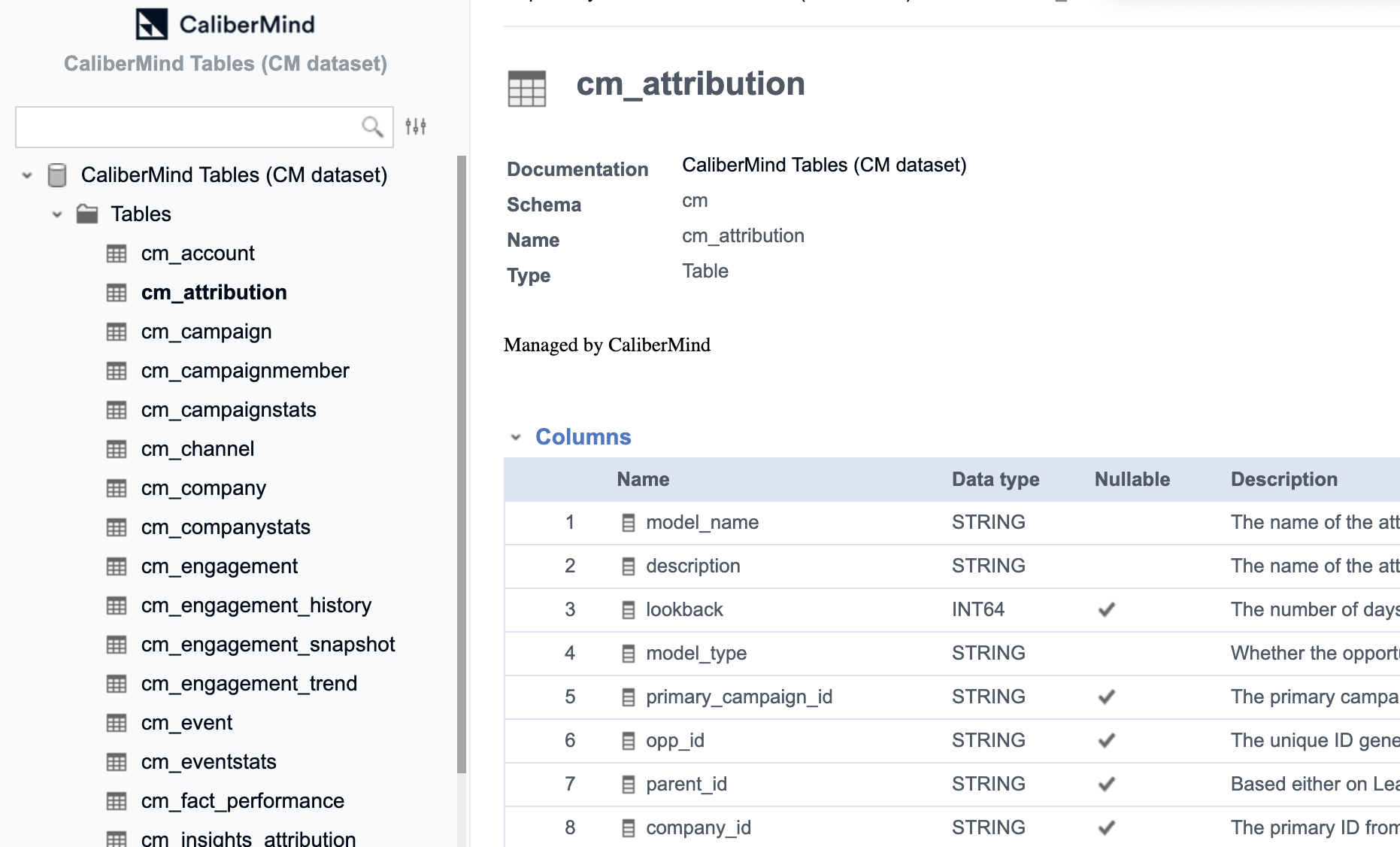
Task: Click the Description column header
Action: (1284, 480)
